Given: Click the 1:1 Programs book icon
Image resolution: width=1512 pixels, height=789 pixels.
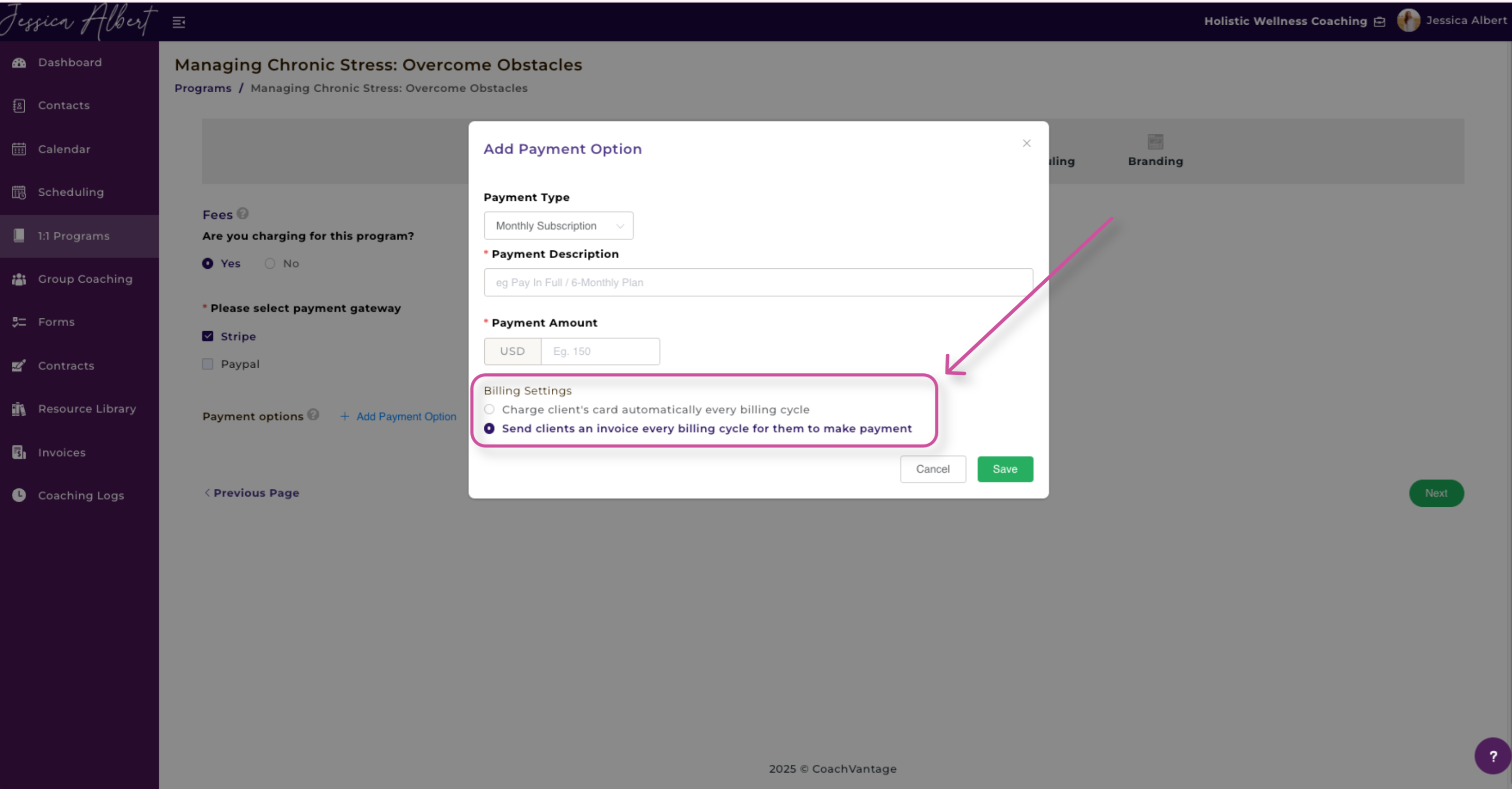Looking at the screenshot, I should (x=19, y=236).
